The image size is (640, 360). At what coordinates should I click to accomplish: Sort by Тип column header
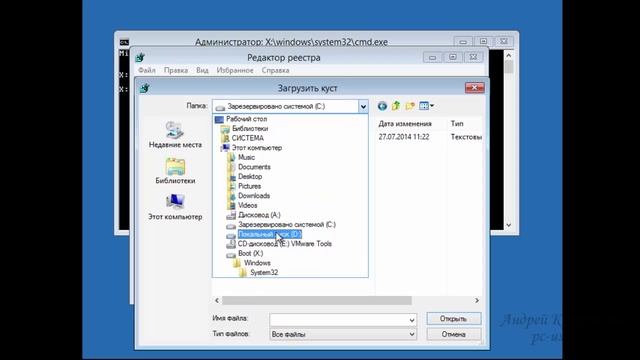[x=457, y=124]
